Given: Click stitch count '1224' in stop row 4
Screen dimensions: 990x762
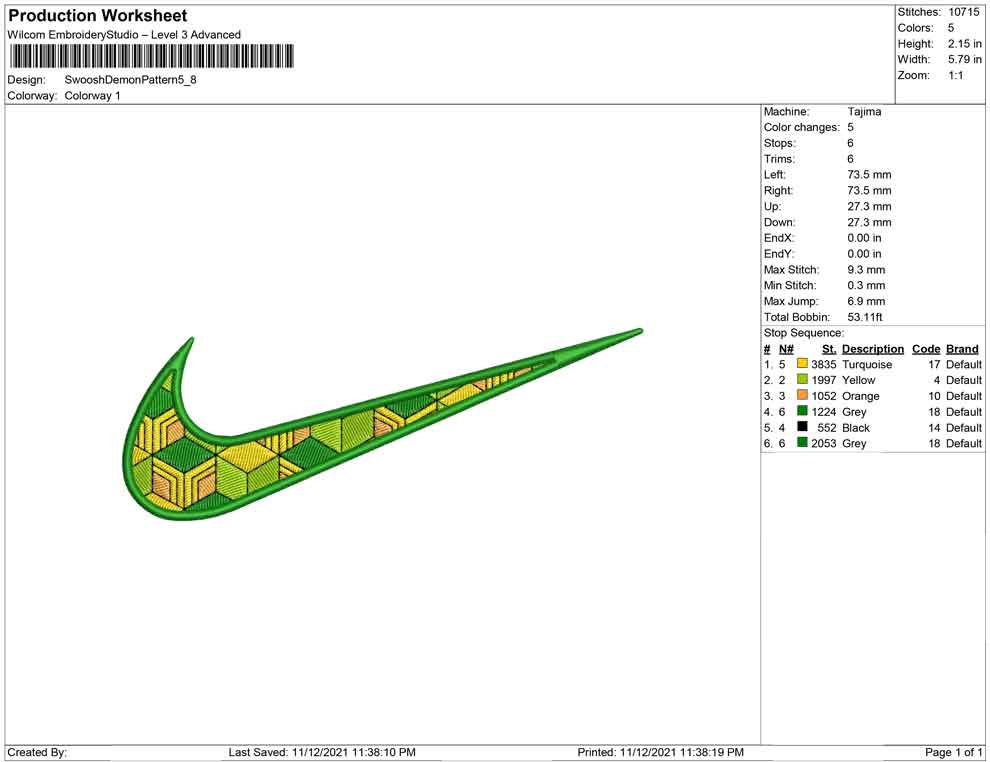Looking at the screenshot, I should 823,412.
